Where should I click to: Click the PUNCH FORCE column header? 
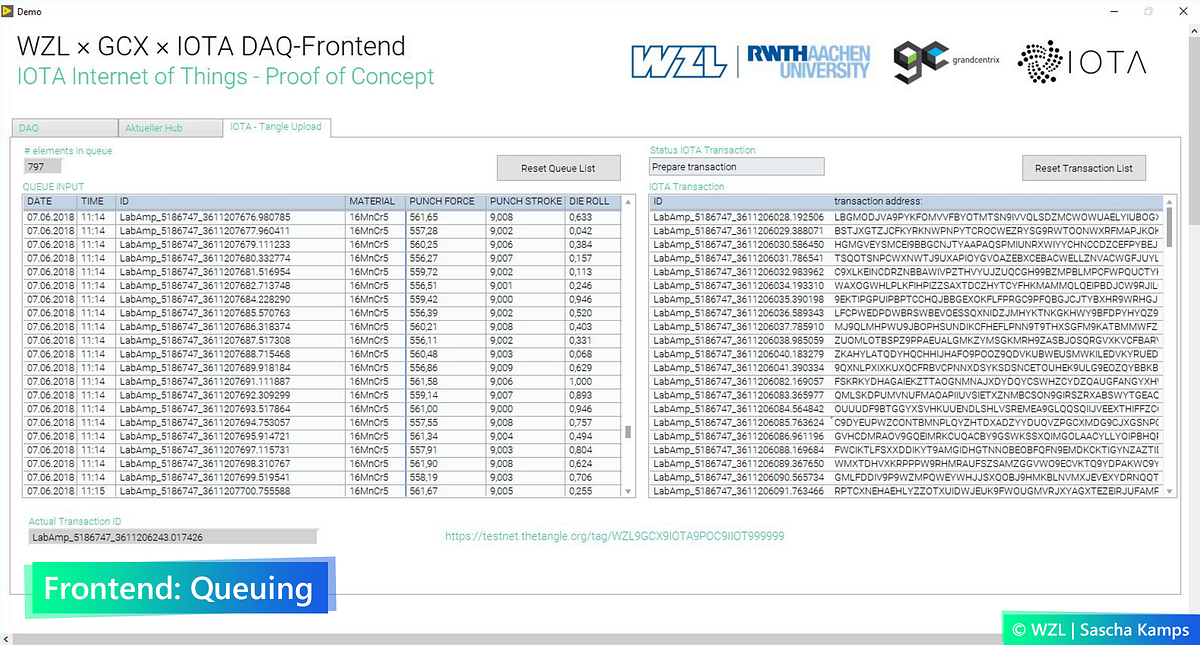pos(446,201)
